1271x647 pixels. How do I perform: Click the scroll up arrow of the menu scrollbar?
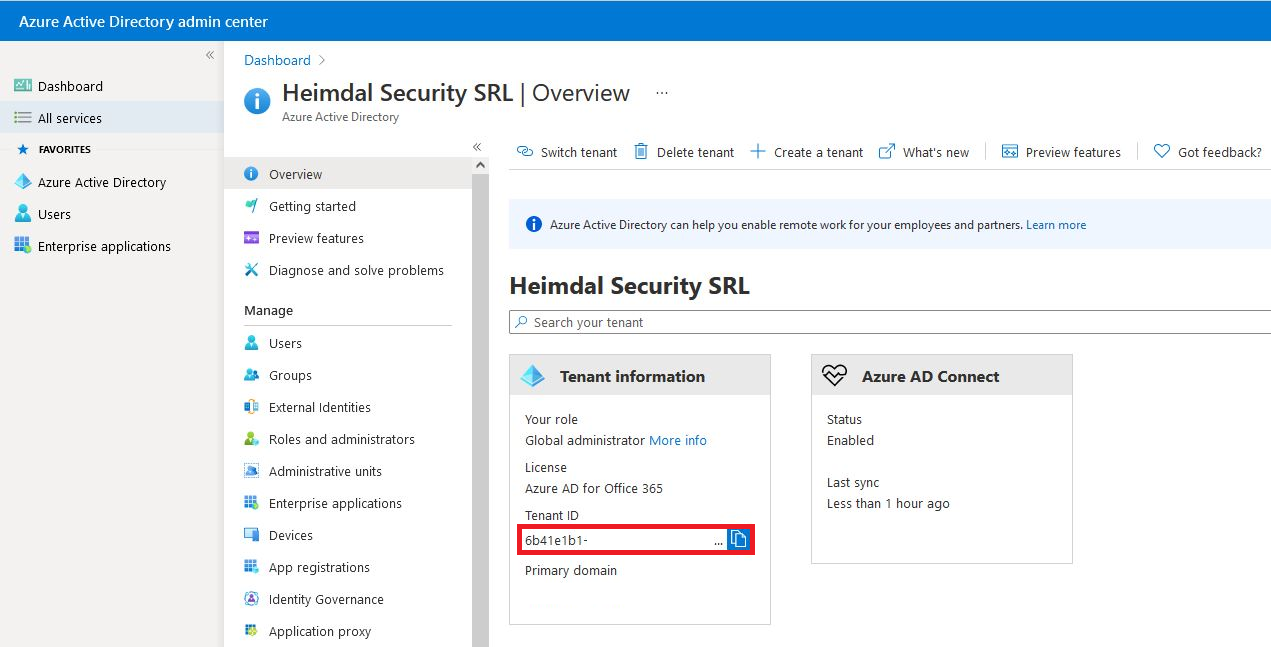480,165
